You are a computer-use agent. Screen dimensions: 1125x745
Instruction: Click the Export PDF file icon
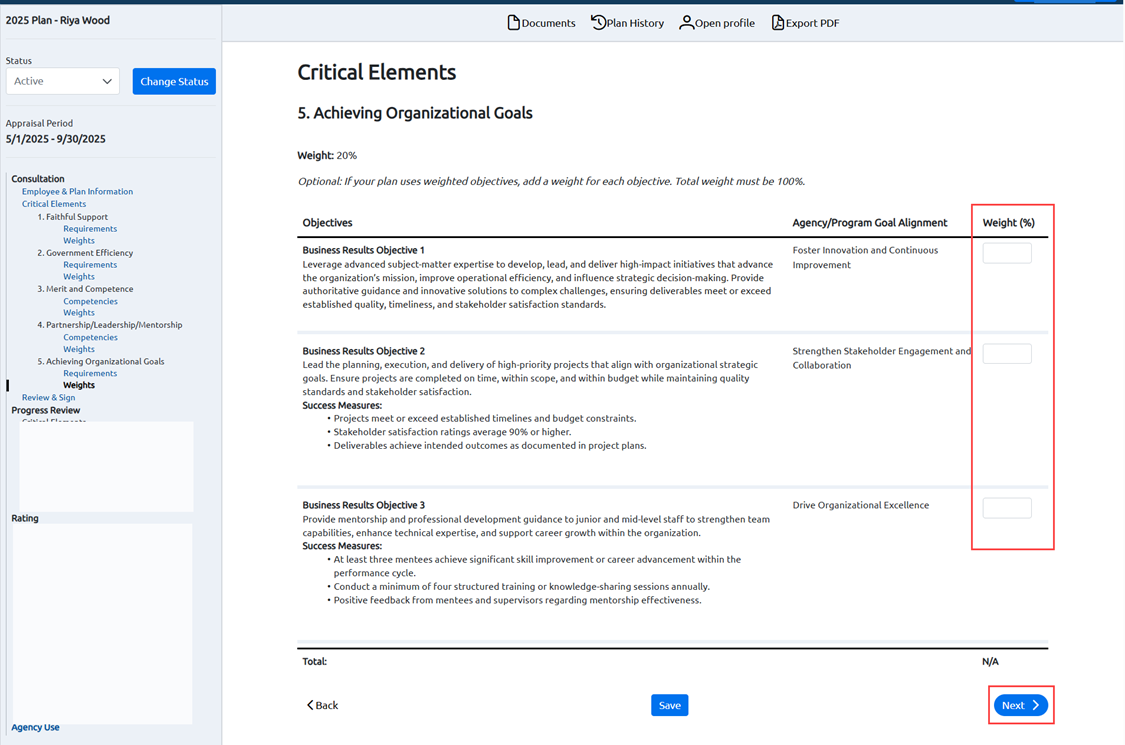click(777, 23)
